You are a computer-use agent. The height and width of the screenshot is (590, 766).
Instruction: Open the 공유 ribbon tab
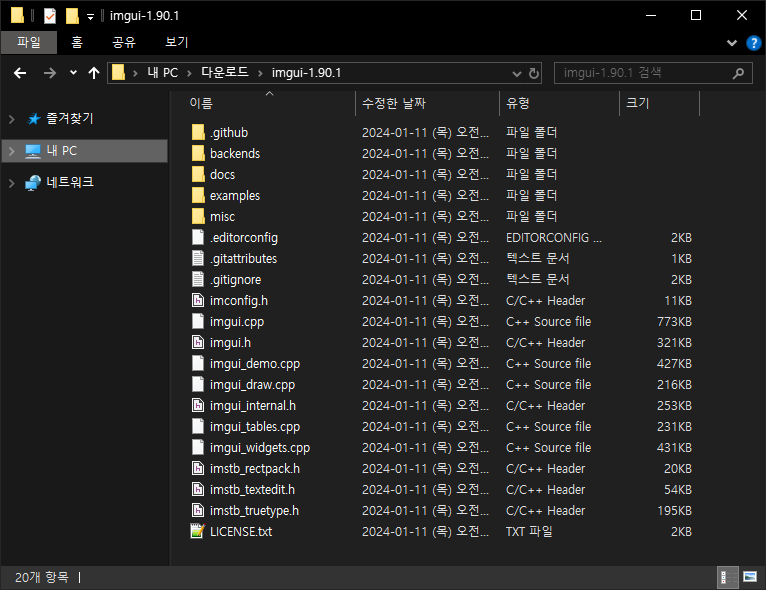point(124,42)
